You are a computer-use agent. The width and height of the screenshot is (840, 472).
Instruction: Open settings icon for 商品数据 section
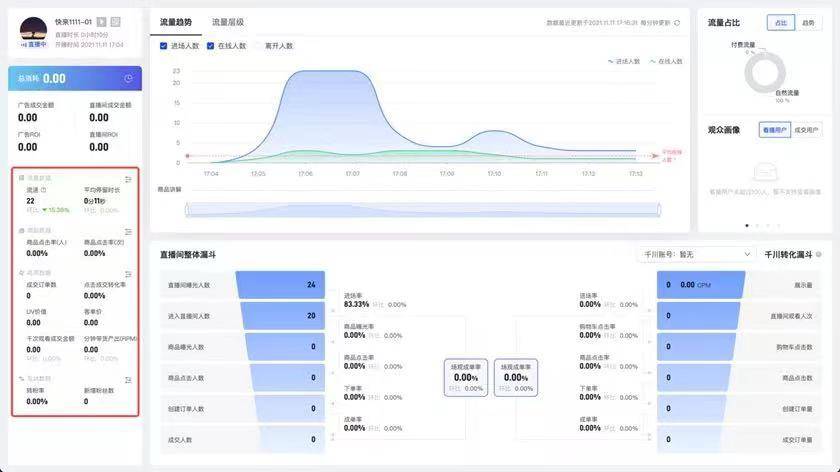(128, 231)
